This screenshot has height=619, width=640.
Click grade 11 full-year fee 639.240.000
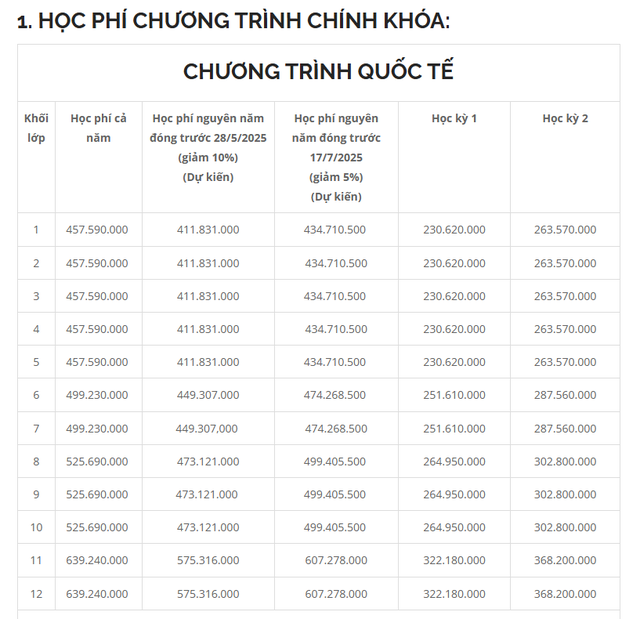[x=97, y=560]
